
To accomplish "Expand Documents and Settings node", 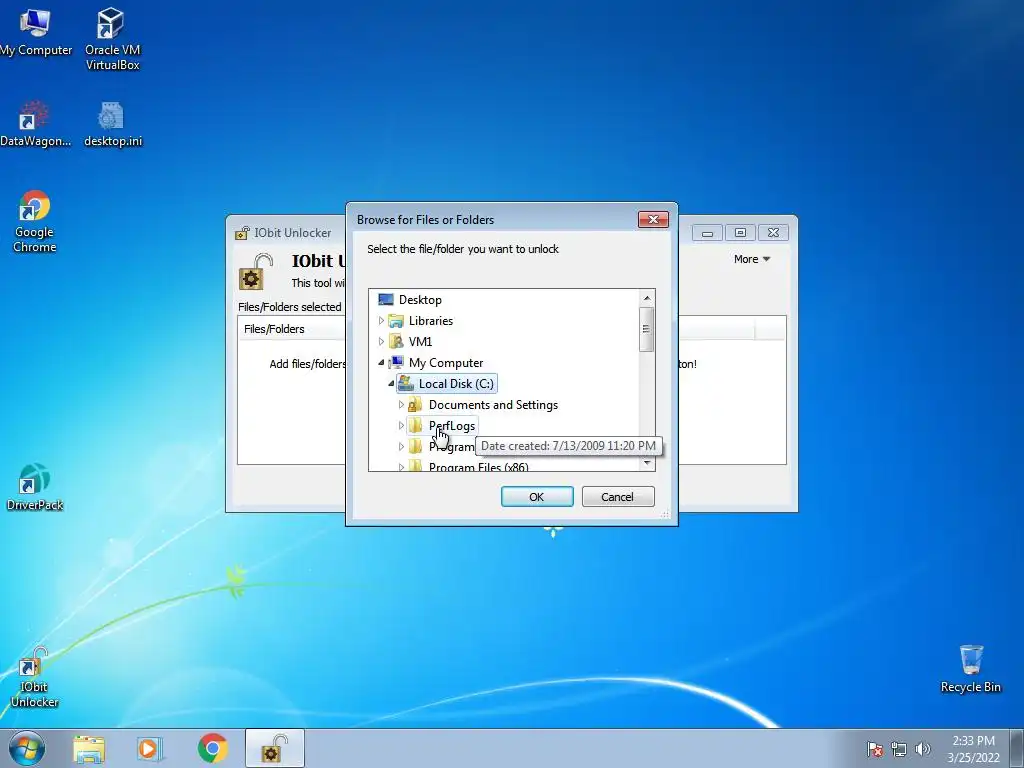I will coord(401,405).
